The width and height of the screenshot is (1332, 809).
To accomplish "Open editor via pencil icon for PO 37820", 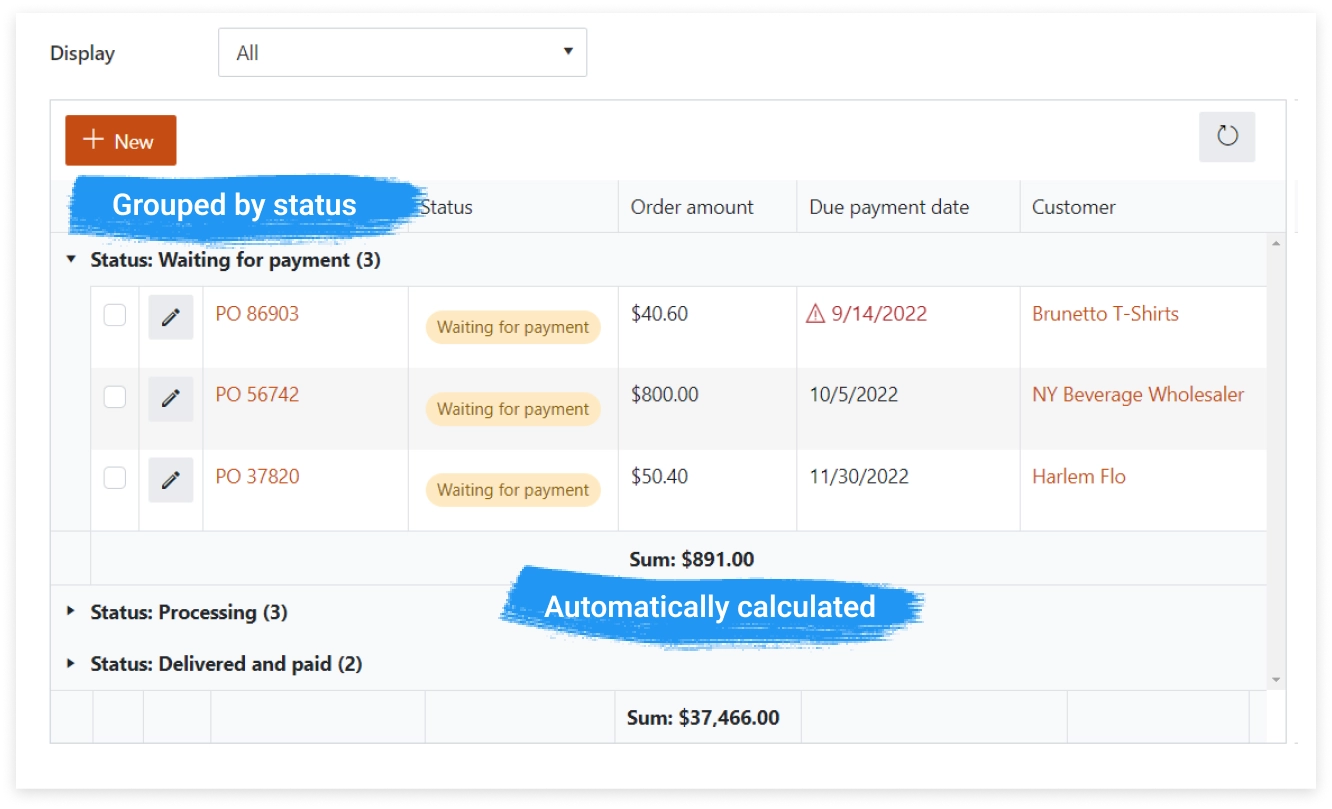I will pos(171,480).
